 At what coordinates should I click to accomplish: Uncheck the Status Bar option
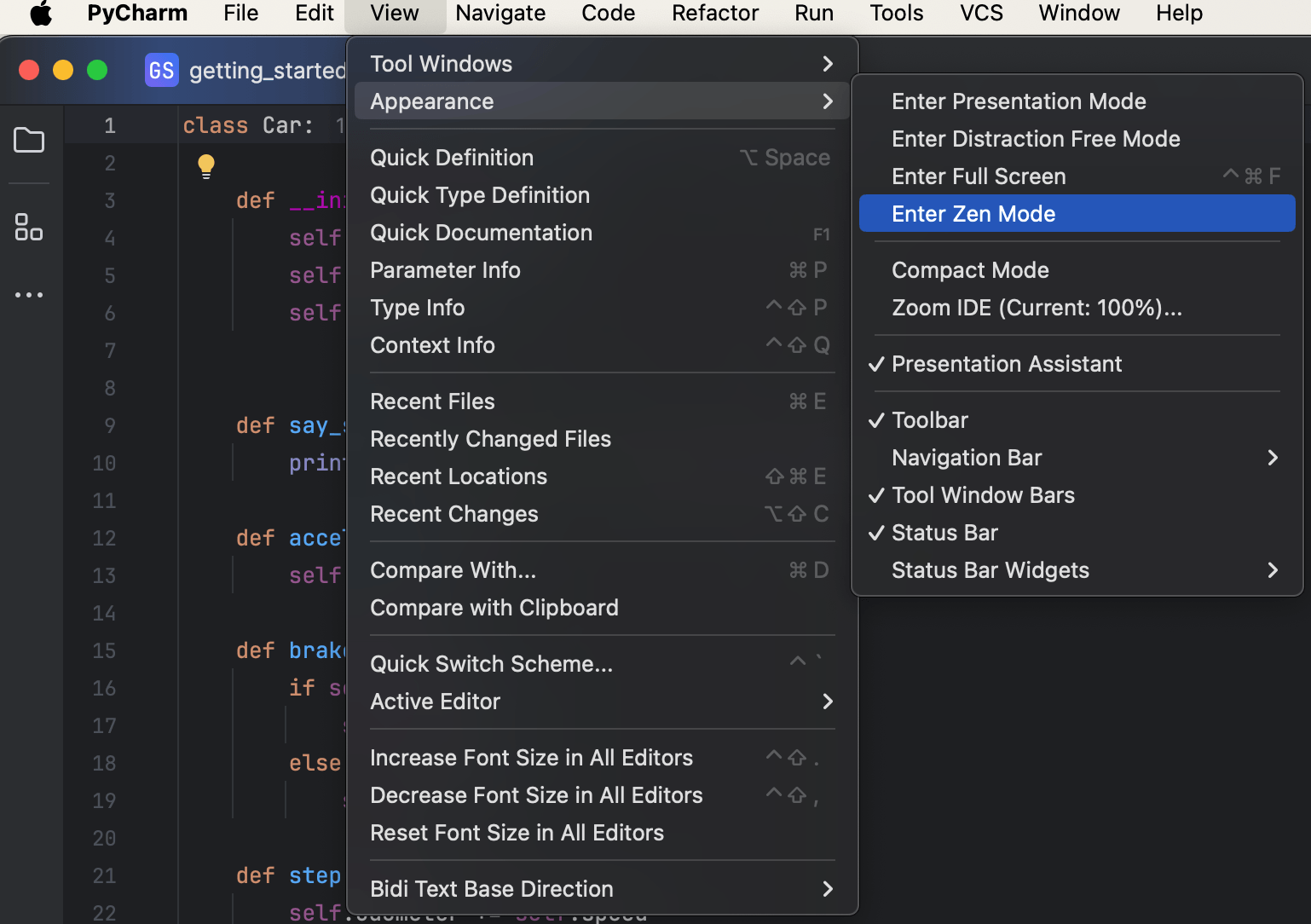pos(944,533)
